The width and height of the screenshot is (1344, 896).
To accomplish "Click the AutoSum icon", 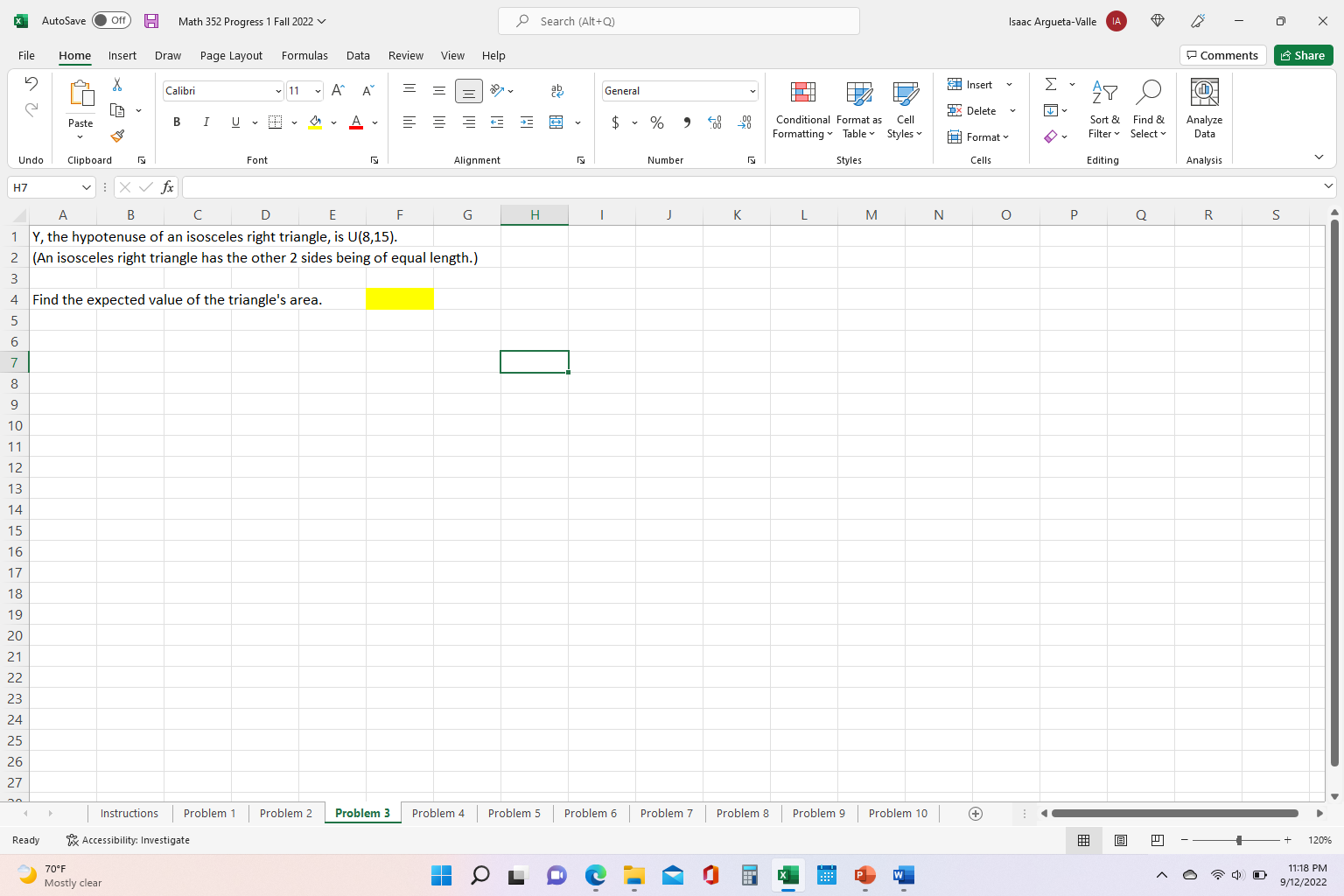I will click(x=1049, y=84).
